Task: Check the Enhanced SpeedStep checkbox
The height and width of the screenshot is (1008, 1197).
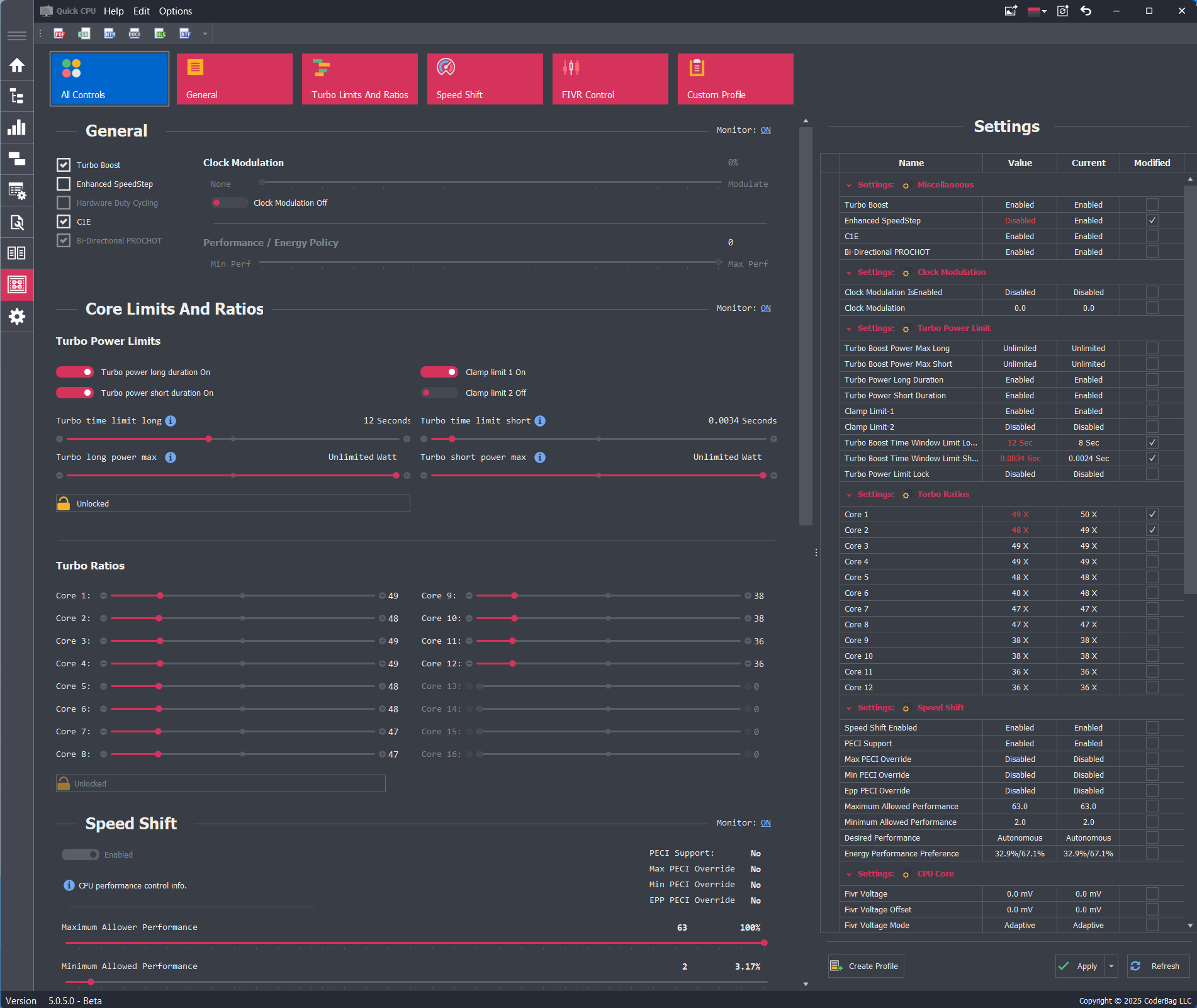Action: [64, 184]
